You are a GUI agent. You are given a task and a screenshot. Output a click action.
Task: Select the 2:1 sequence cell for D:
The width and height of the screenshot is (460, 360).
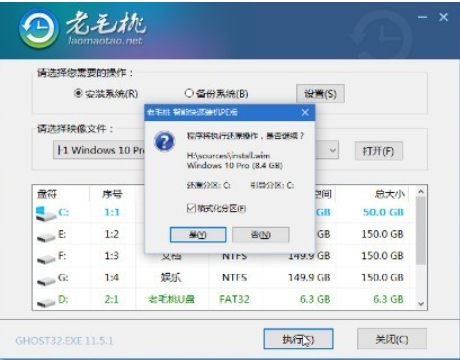pos(112,299)
